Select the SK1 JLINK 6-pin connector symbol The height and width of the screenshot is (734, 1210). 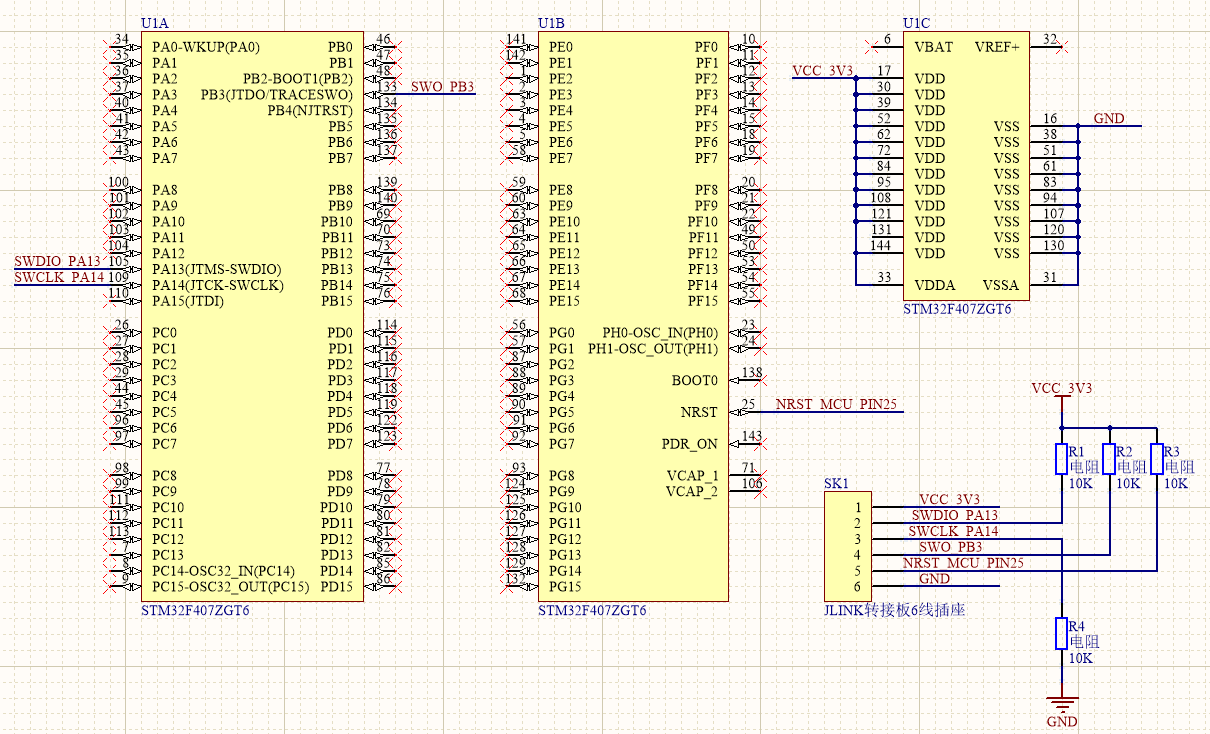pyautogui.click(x=848, y=545)
